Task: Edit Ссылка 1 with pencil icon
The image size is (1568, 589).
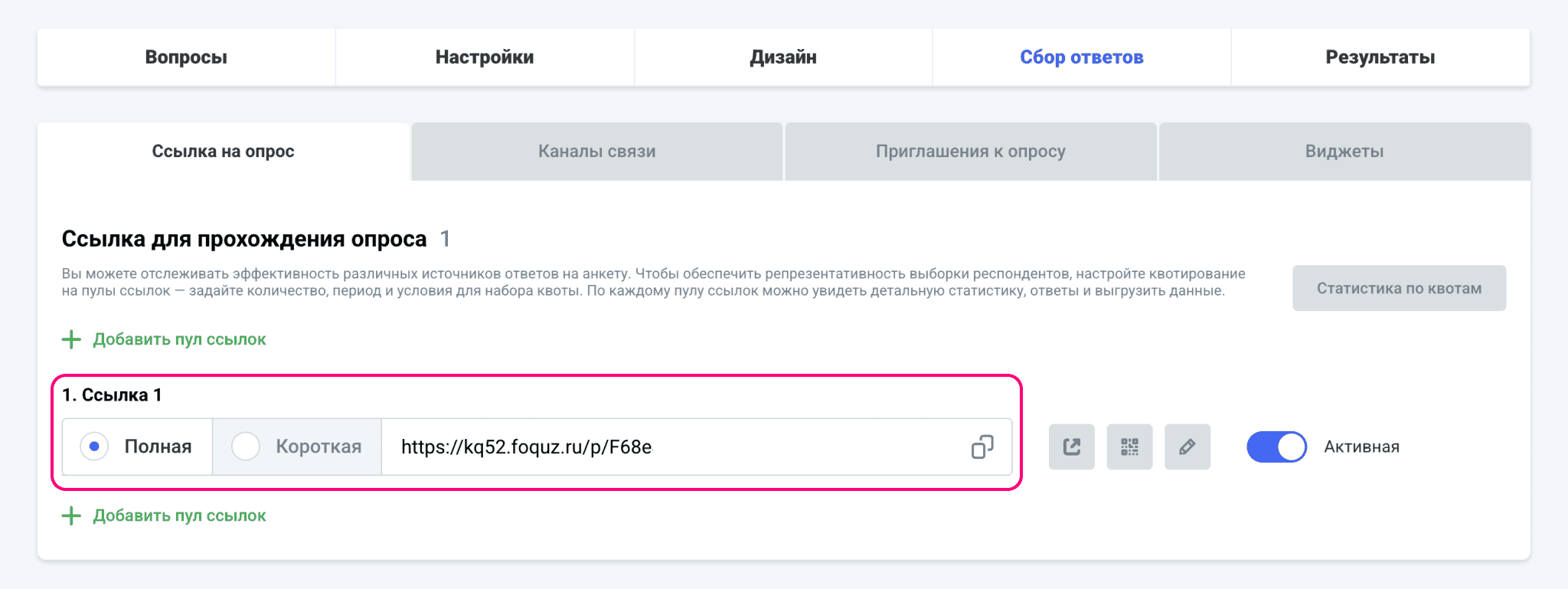Action: (1187, 447)
